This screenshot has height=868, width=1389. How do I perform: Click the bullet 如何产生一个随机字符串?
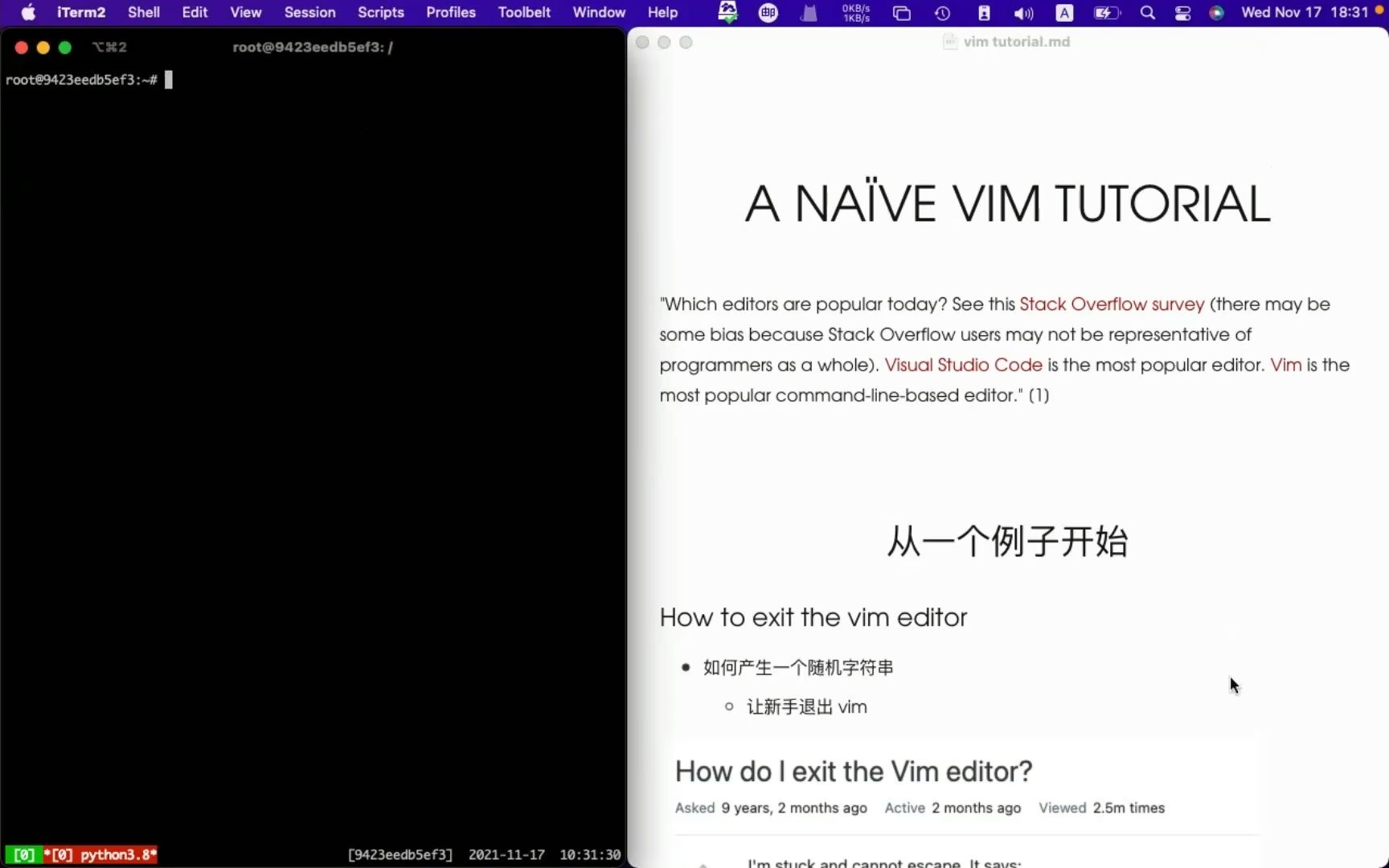(x=798, y=667)
